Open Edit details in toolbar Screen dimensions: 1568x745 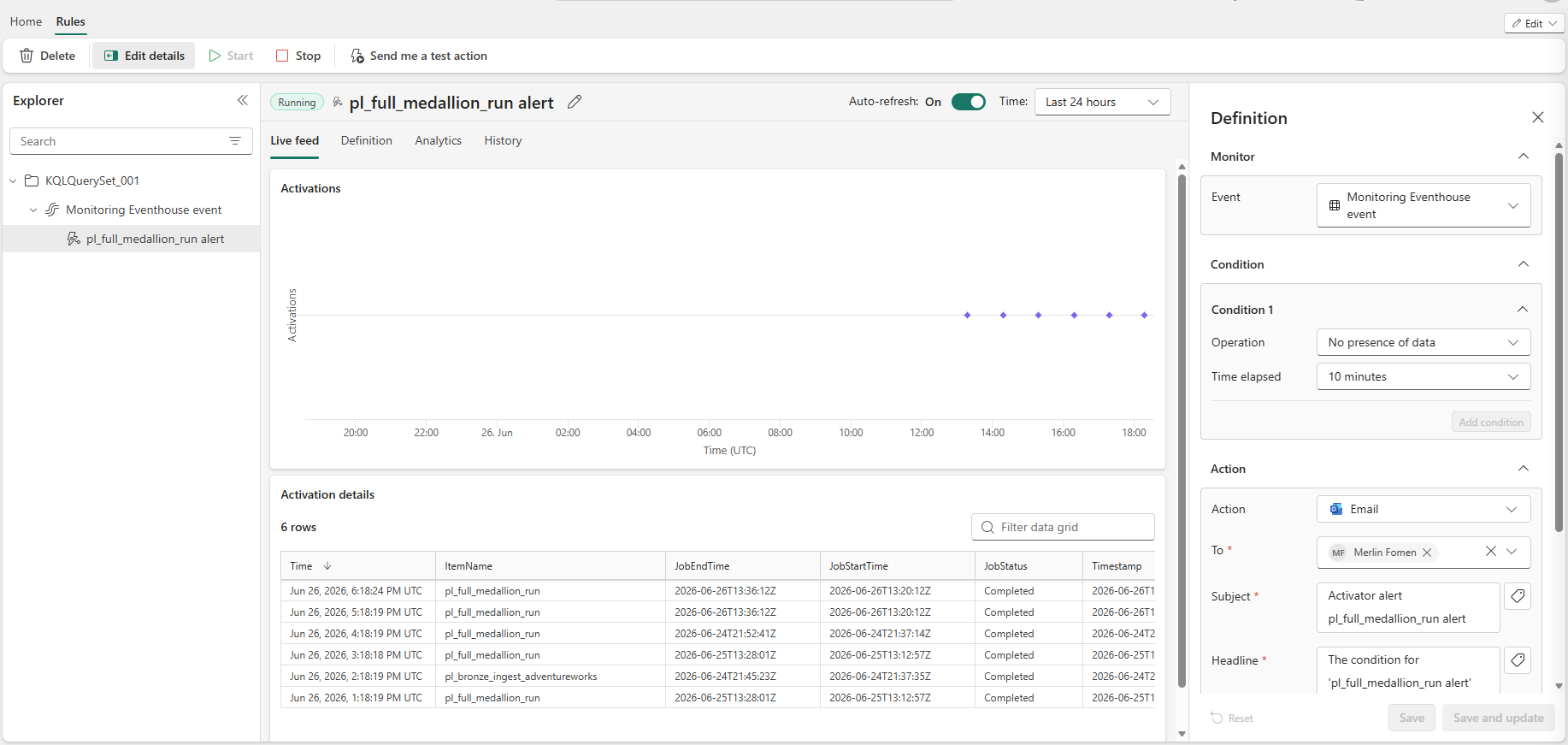click(x=144, y=56)
